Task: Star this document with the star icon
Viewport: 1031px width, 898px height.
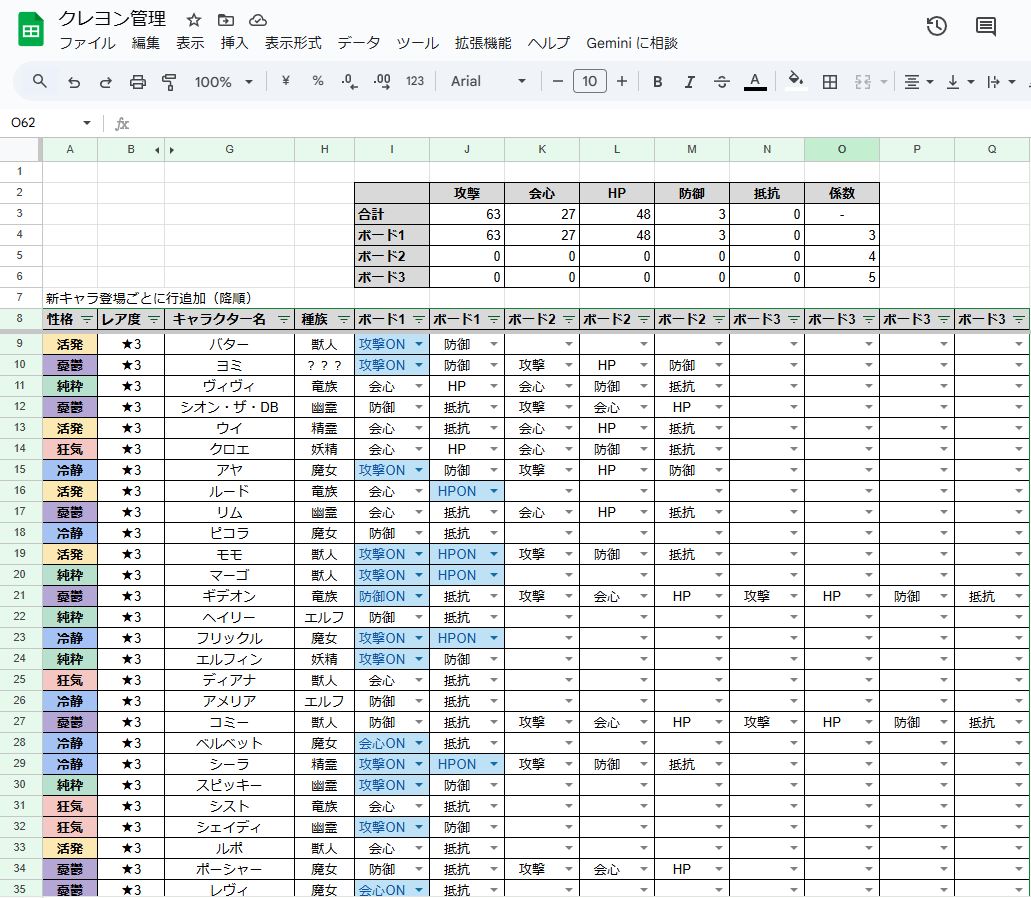Action: (194, 20)
